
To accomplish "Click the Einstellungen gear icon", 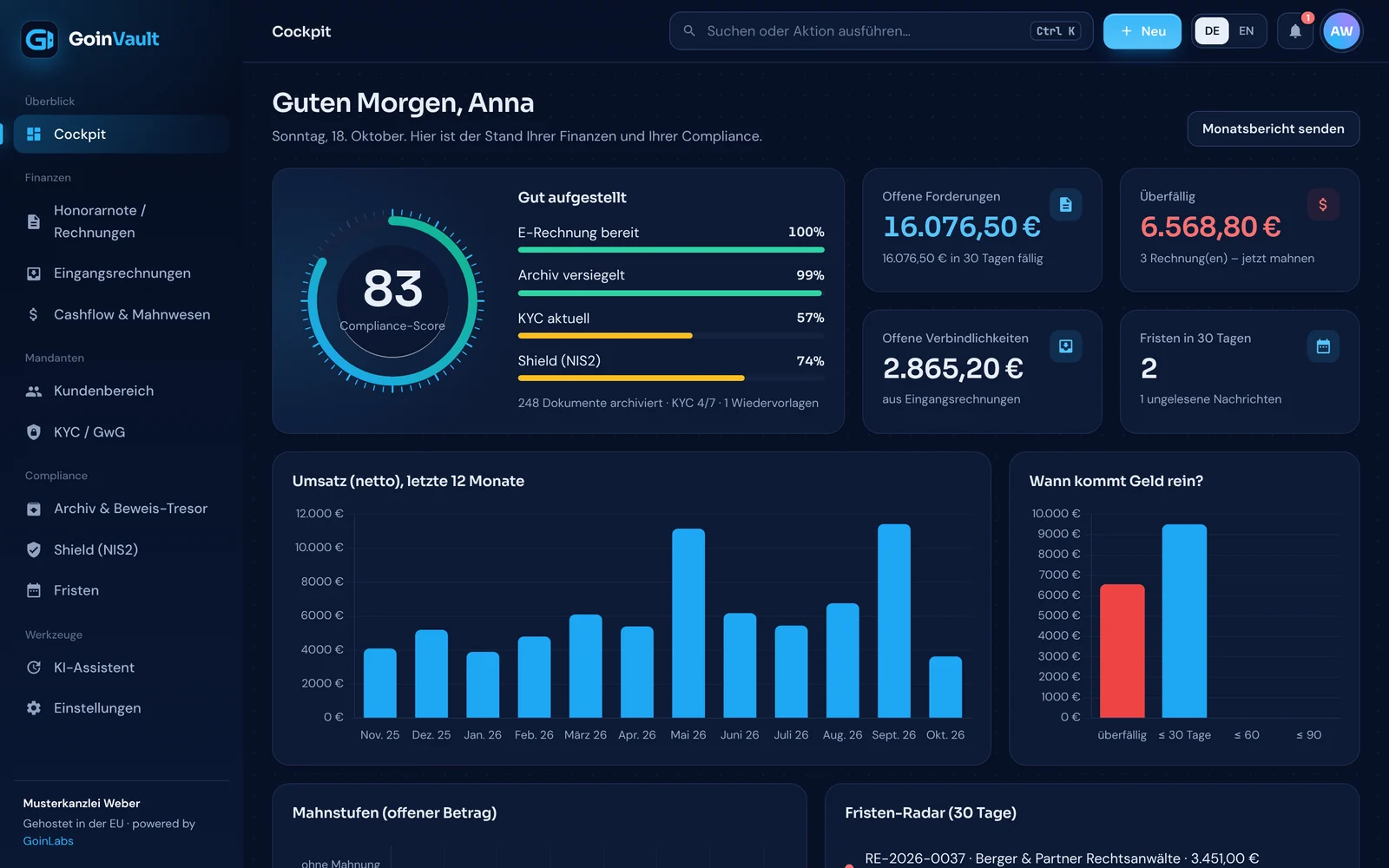I will [x=34, y=708].
